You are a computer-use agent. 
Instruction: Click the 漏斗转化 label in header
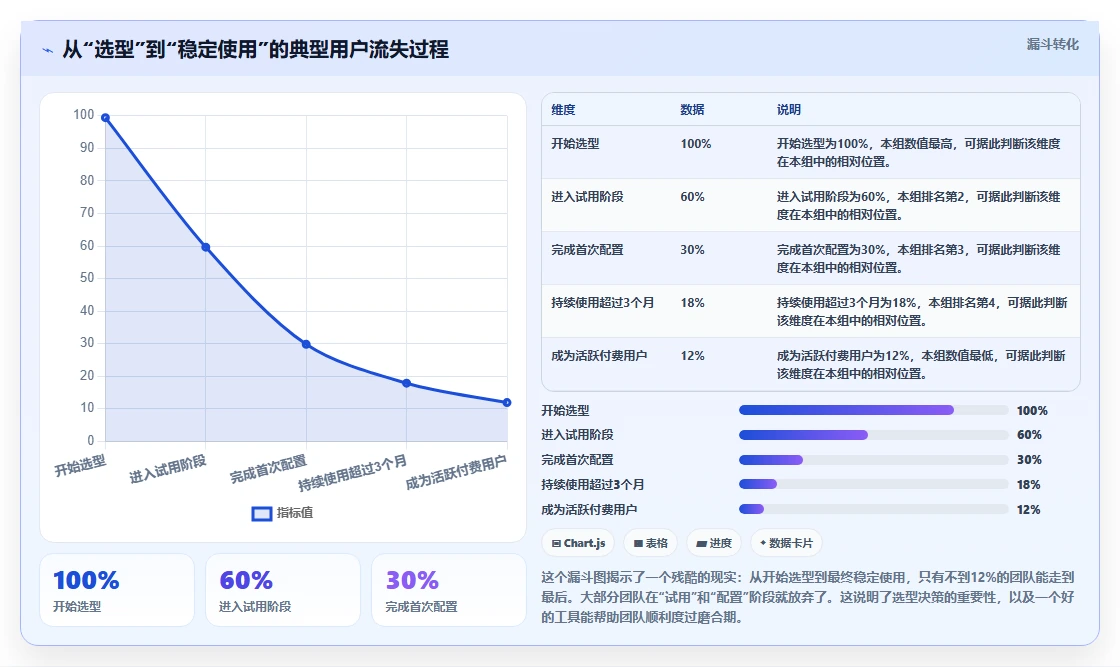pyautogui.click(x=1052, y=44)
